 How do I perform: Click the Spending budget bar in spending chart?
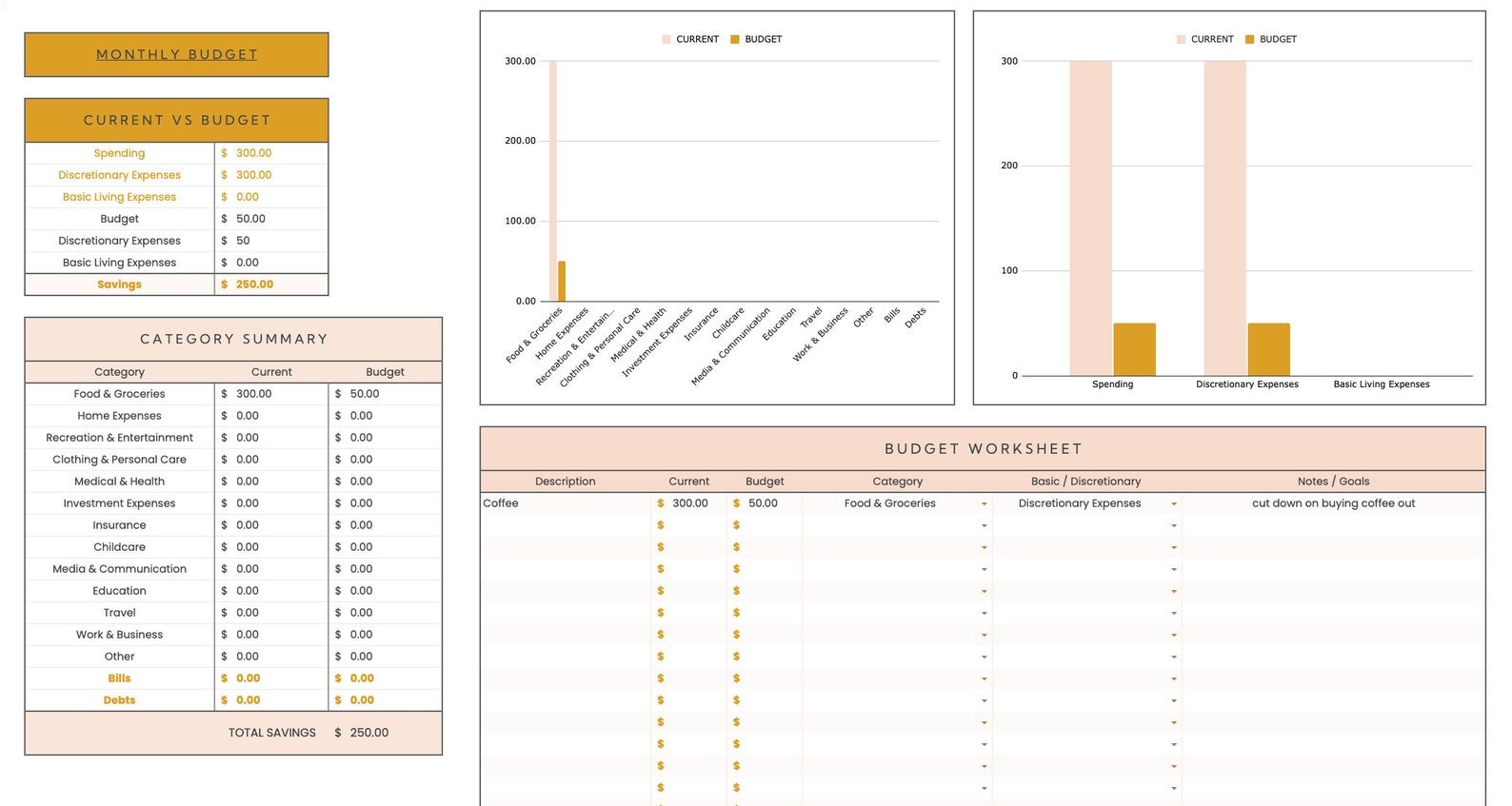[1134, 349]
